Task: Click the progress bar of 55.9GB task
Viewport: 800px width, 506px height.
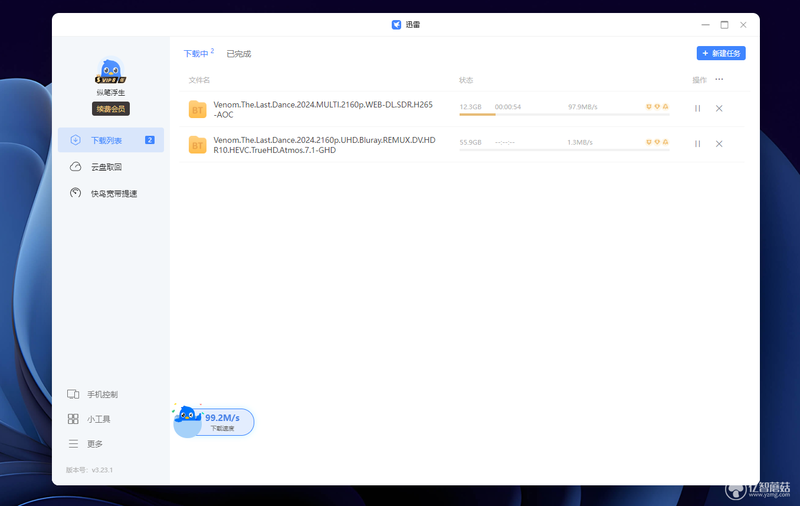Action: [564, 150]
